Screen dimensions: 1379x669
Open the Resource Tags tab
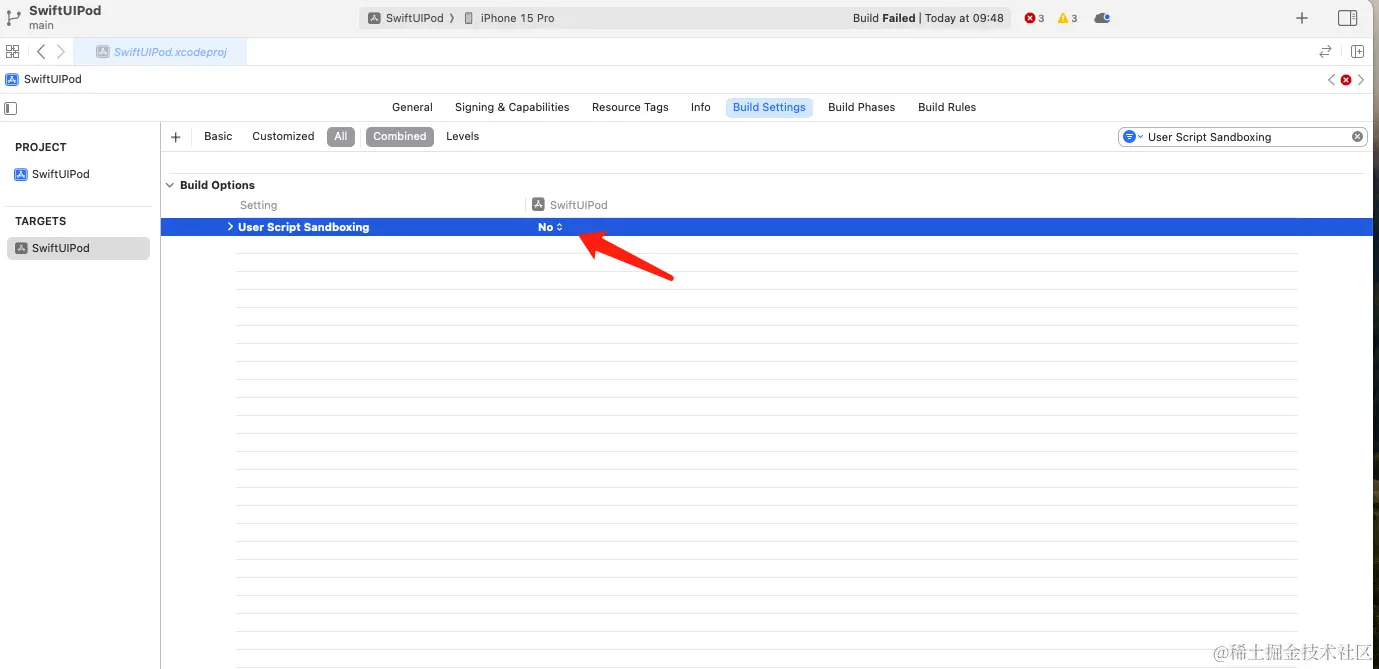(630, 107)
